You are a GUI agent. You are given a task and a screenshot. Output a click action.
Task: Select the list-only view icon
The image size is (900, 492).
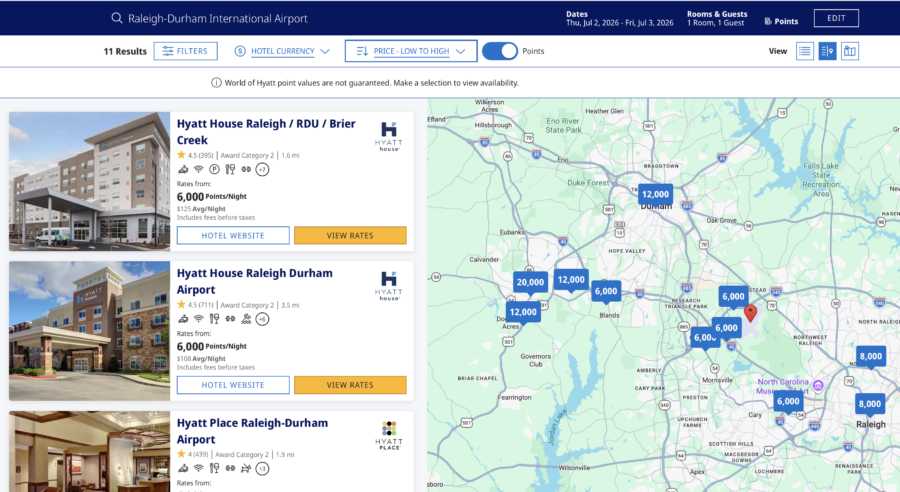click(x=805, y=51)
